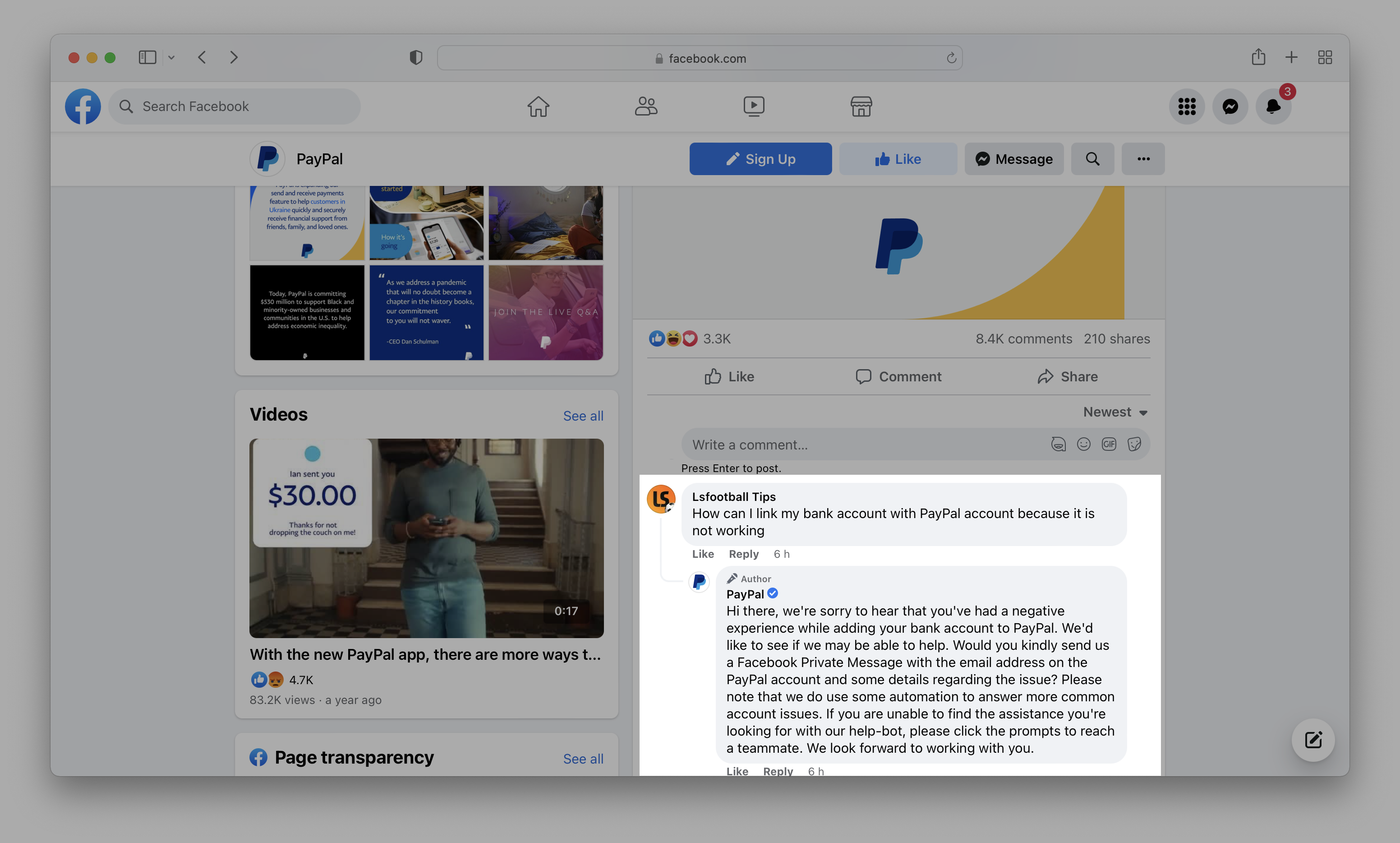The image size is (1400, 843).
Task: Open the Facebook menu grid icon
Action: pyautogui.click(x=1187, y=106)
